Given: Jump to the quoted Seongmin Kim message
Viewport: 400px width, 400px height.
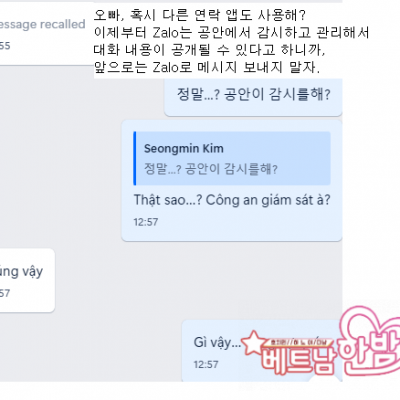Looking at the screenshot, I should 232,158.
